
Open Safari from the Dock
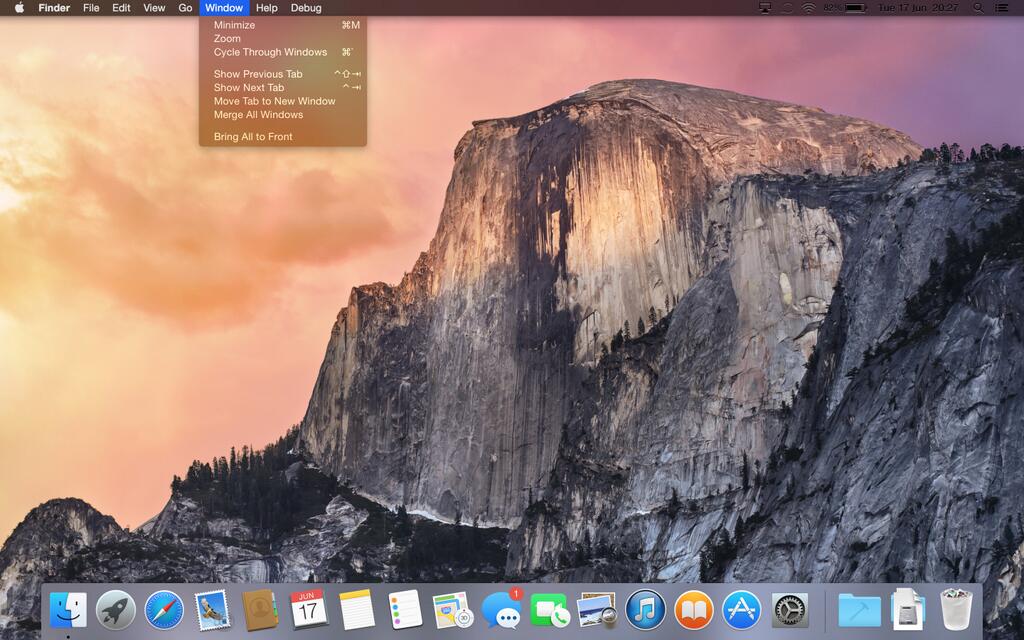164,610
